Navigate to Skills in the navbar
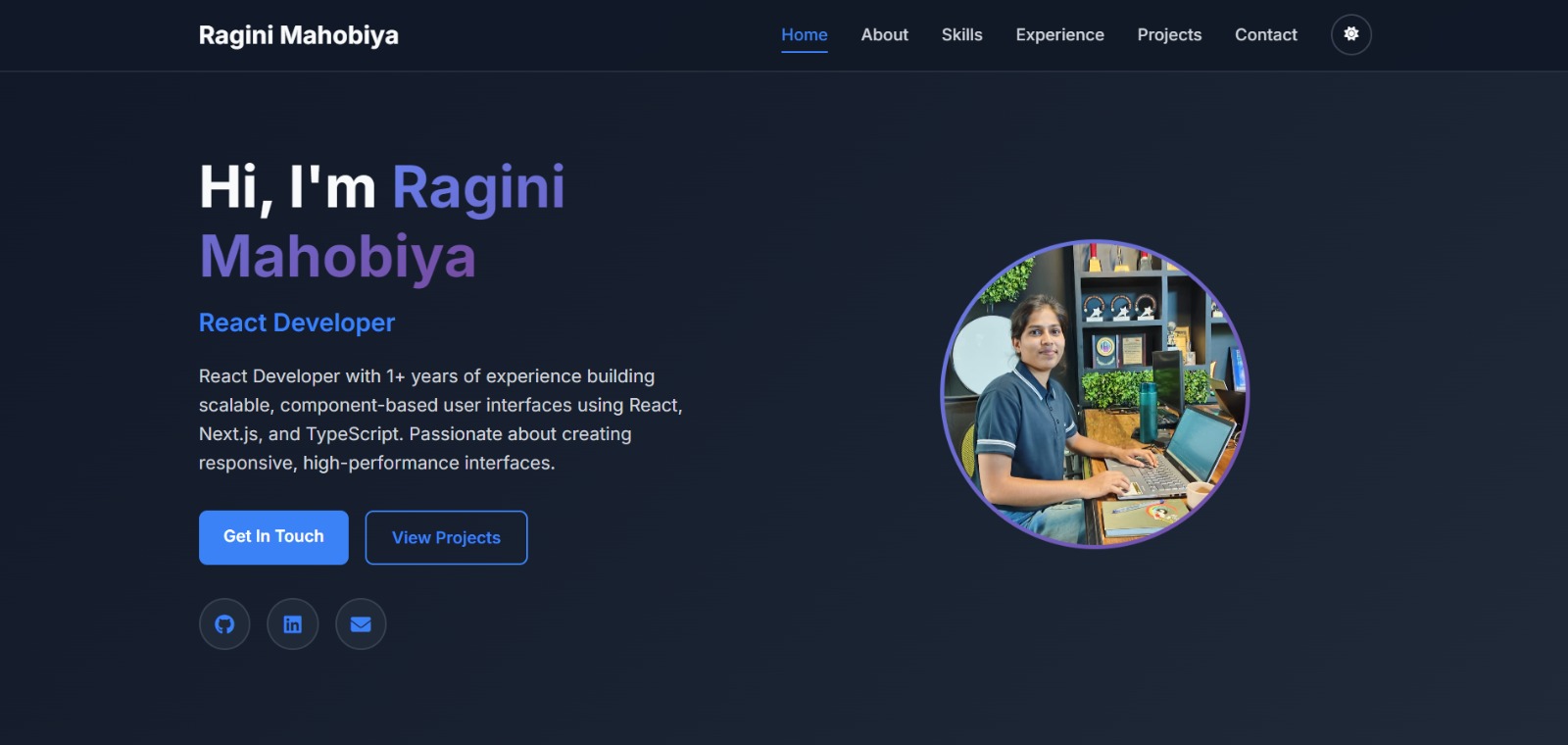The image size is (1568, 745). pyautogui.click(x=962, y=34)
